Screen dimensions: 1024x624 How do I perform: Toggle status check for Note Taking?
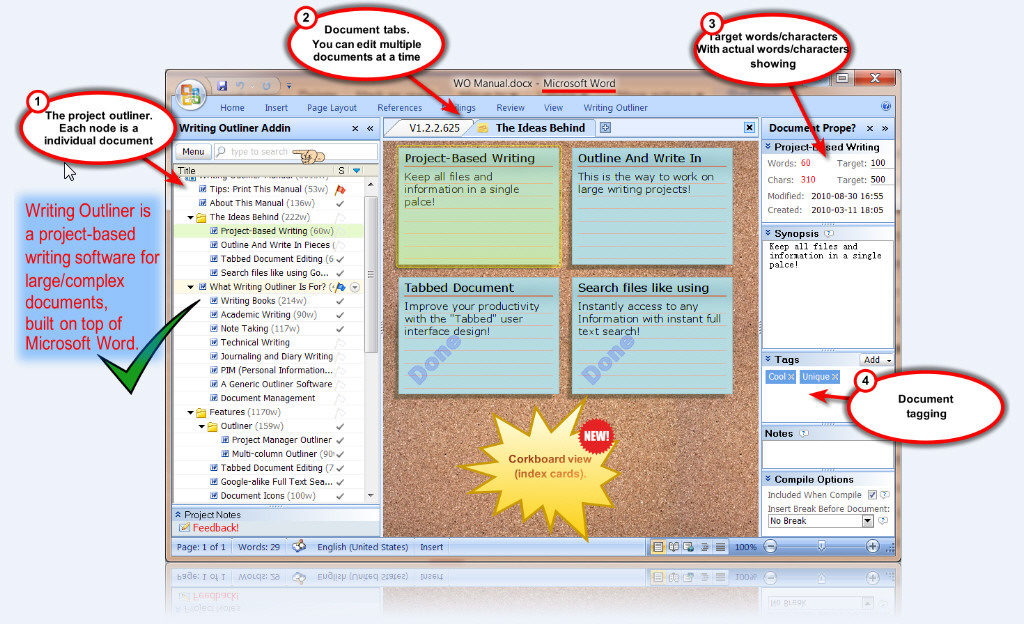[x=340, y=329]
